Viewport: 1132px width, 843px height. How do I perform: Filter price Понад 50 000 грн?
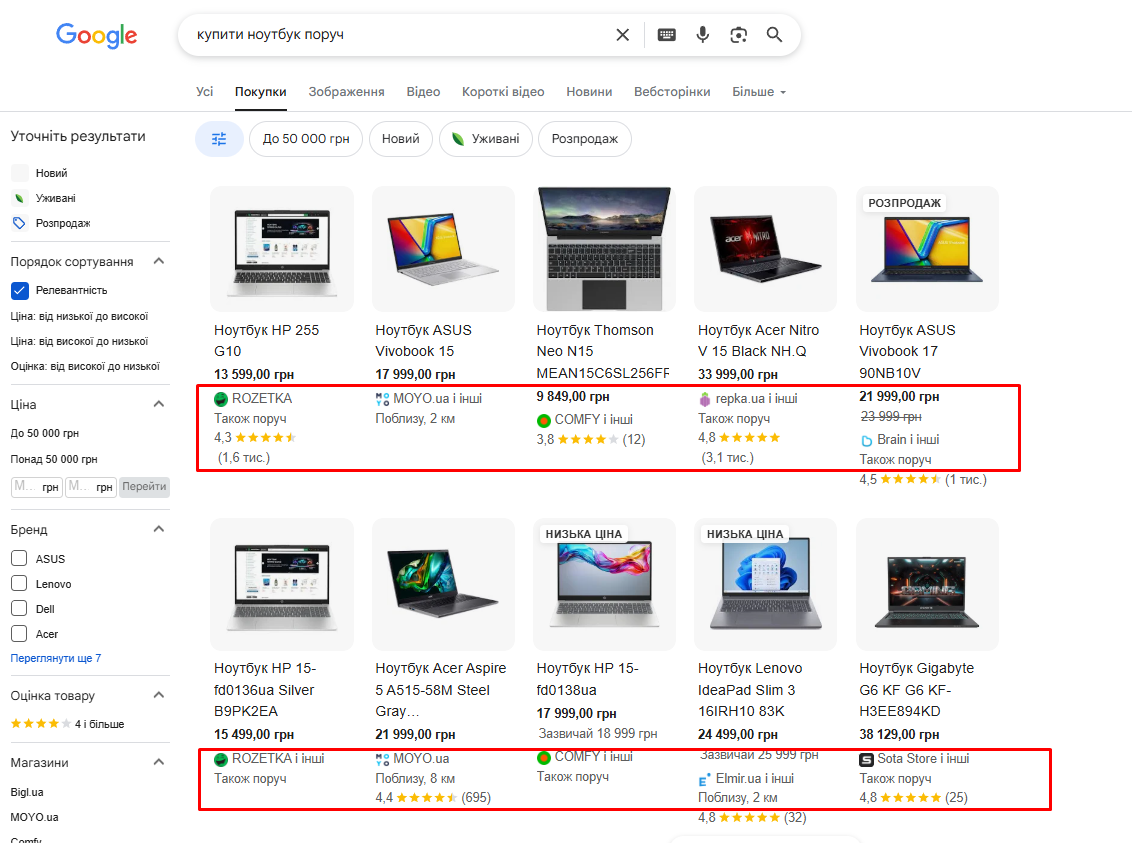54,459
